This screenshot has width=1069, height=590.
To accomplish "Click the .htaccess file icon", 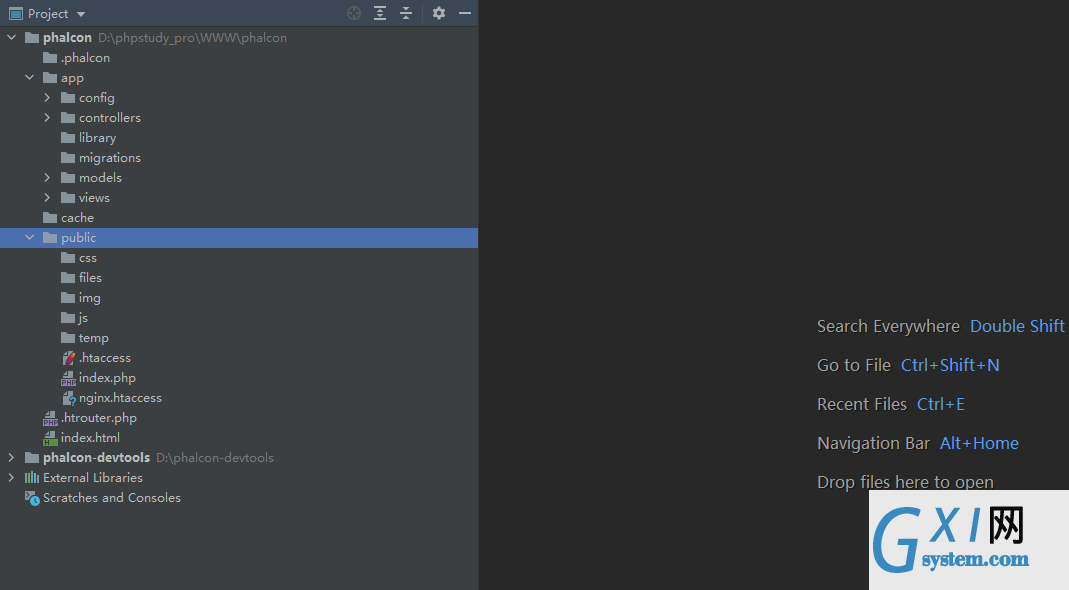I will pyautogui.click(x=68, y=358).
